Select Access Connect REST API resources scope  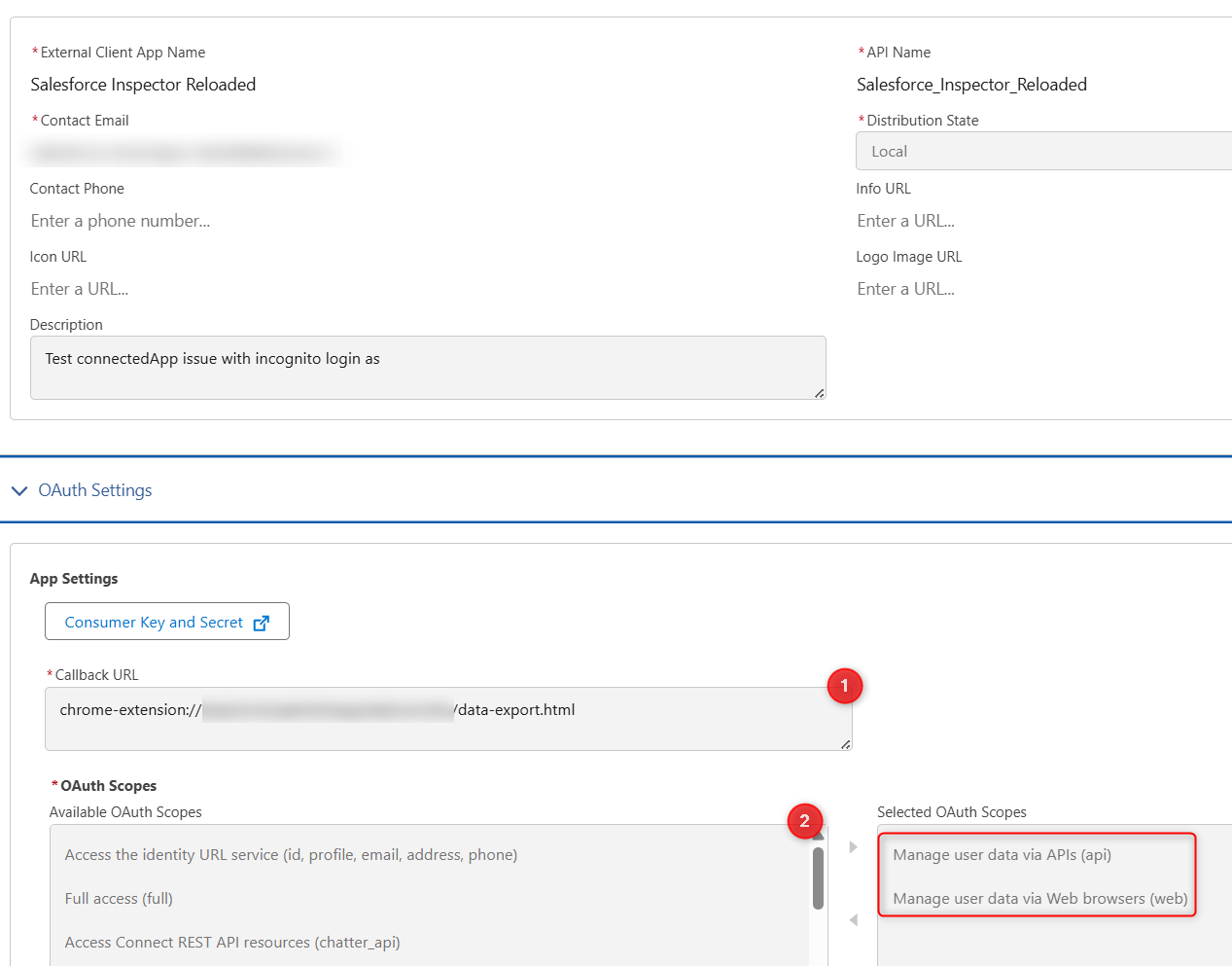232,943
